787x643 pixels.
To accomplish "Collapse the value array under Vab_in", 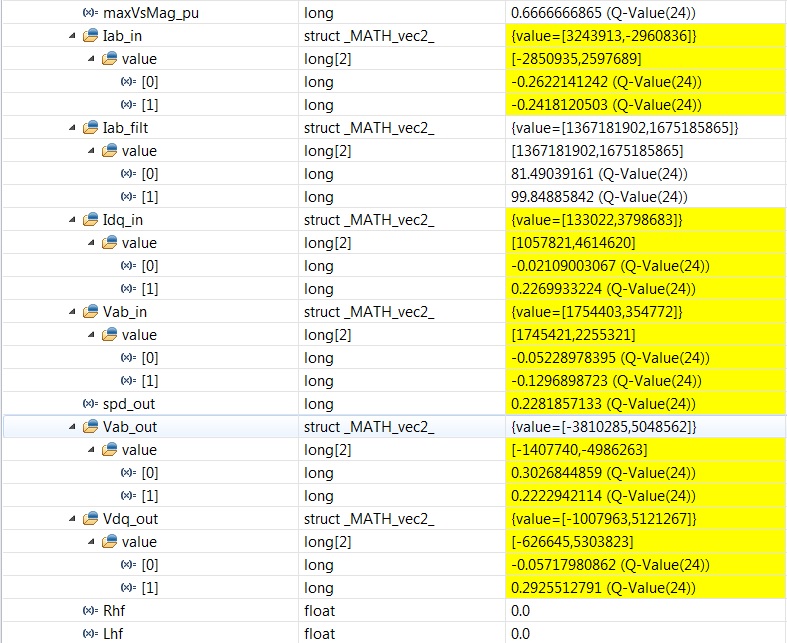I will pyautogui.click(x=91, y=335).
